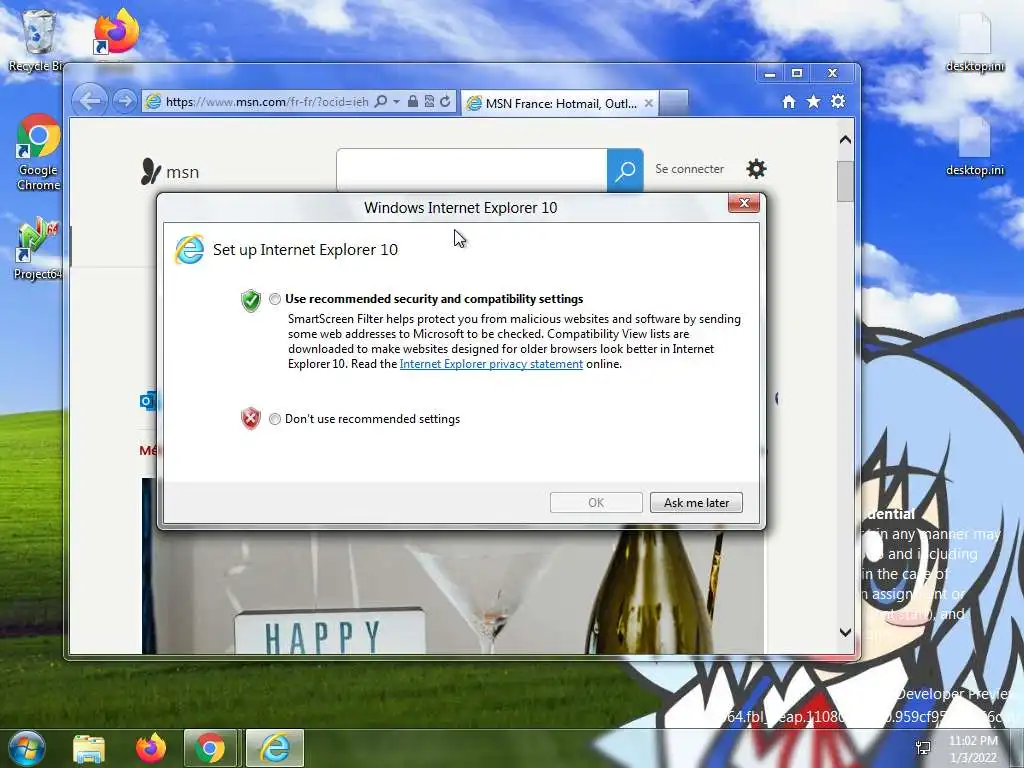Select the Firefox desktop shortcut

116,33
